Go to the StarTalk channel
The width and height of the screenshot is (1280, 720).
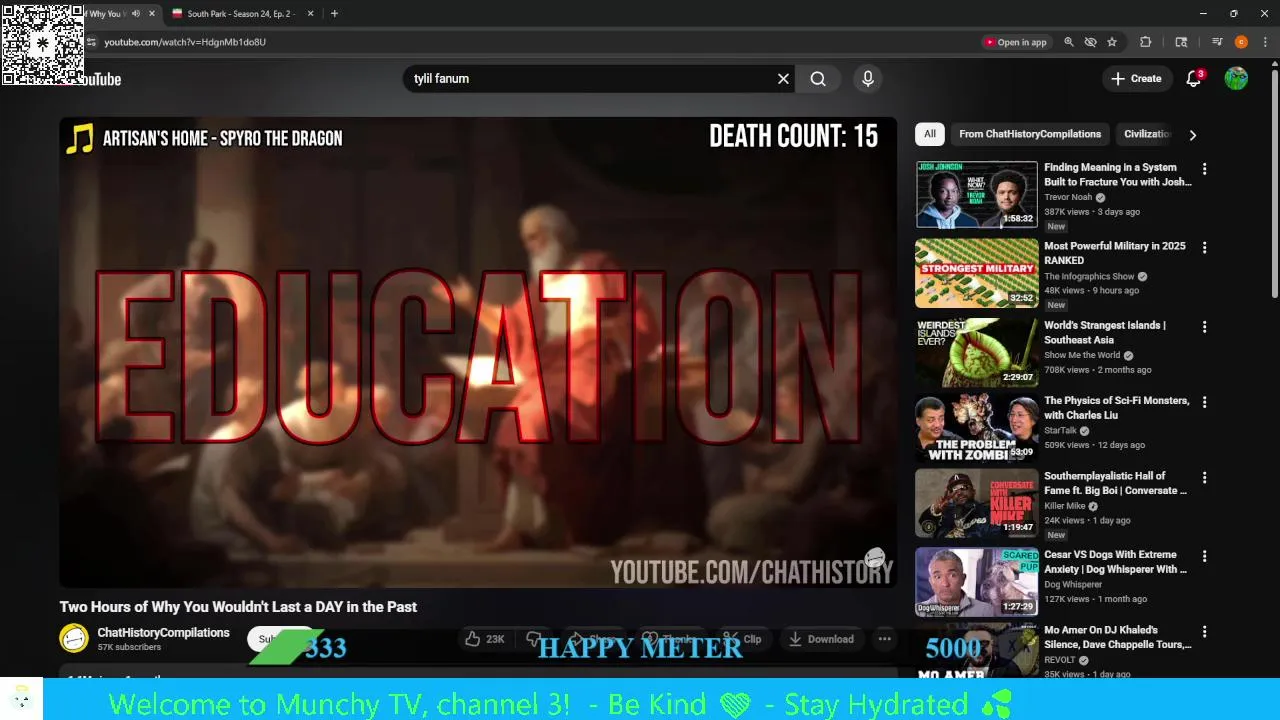pyautogui.click(x=1060, y=431)
